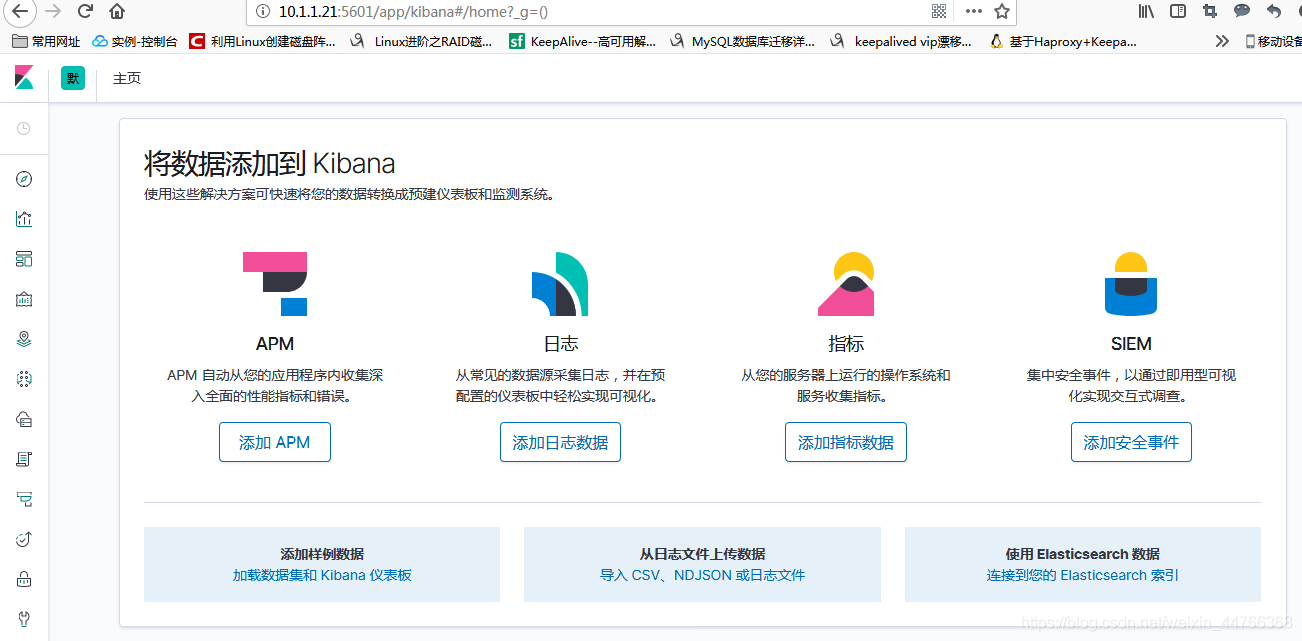Open 连接到您的 Elasticsearch 索引 link
The image size is (1302, 641).
[x=1083, y=575]
